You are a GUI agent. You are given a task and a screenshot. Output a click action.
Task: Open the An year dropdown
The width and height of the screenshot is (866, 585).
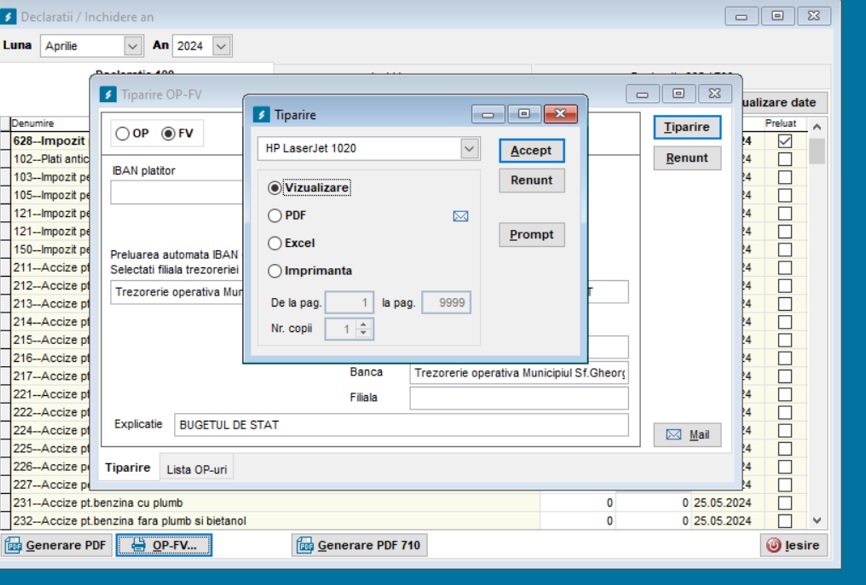221,46
